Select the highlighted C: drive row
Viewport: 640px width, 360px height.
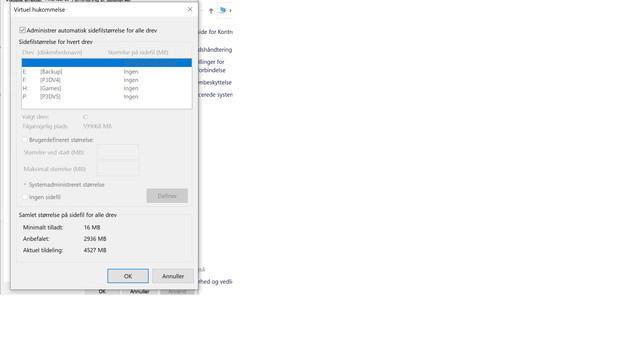point(107,63)
